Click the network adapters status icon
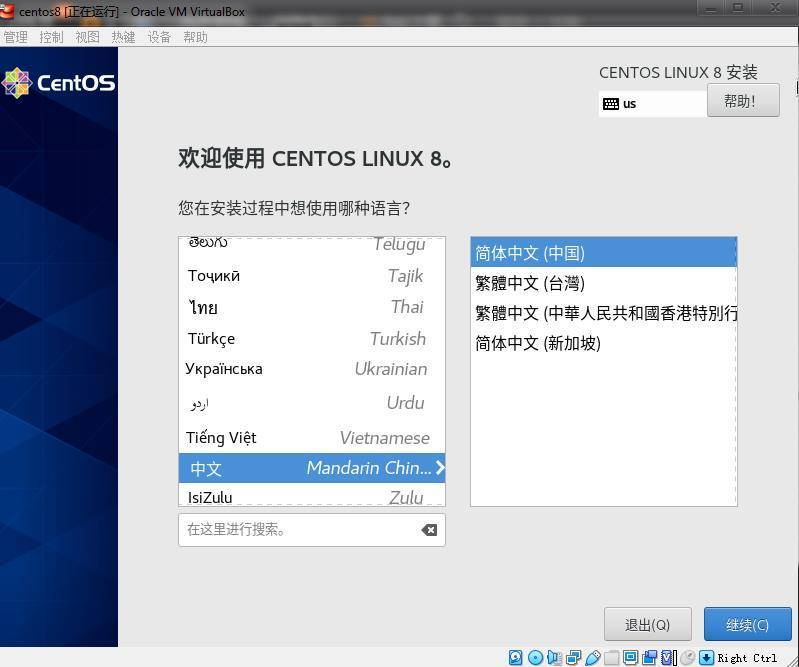Screen dimensions: 799x667 tap(573, 657)
